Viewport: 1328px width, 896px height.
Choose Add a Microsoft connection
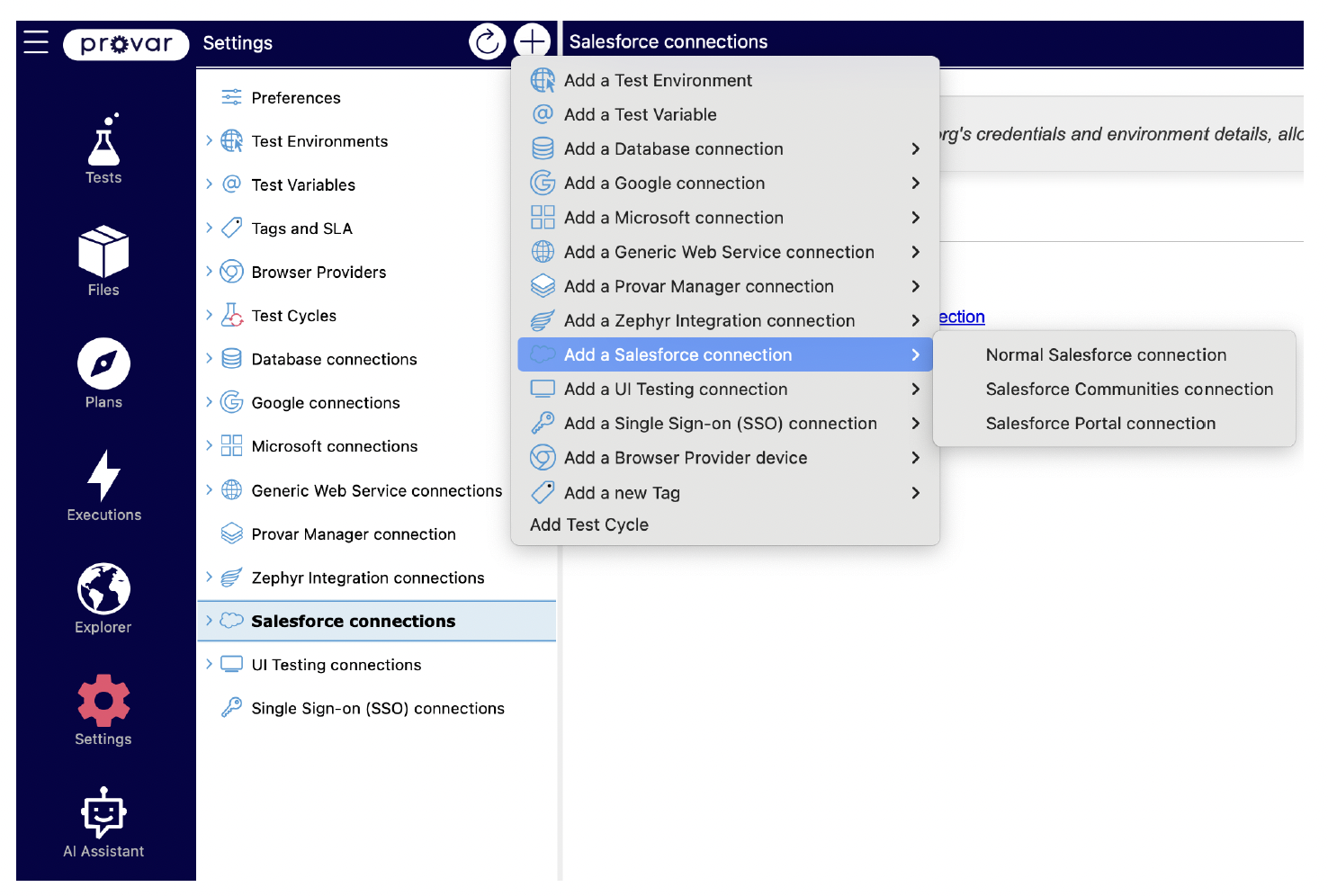[x=725, y=218]
